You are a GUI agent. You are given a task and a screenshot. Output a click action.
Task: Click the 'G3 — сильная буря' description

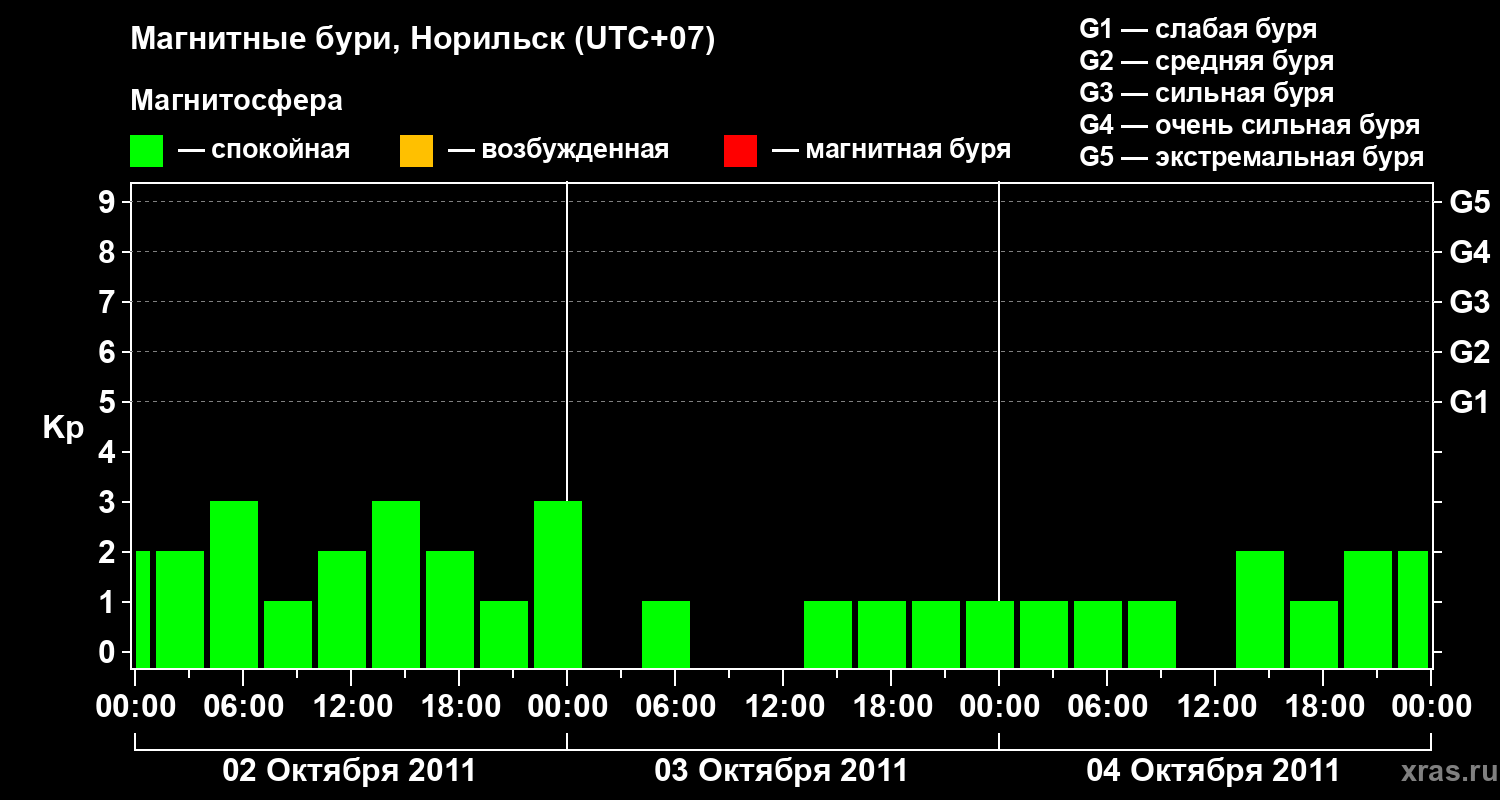(1207, 93)
